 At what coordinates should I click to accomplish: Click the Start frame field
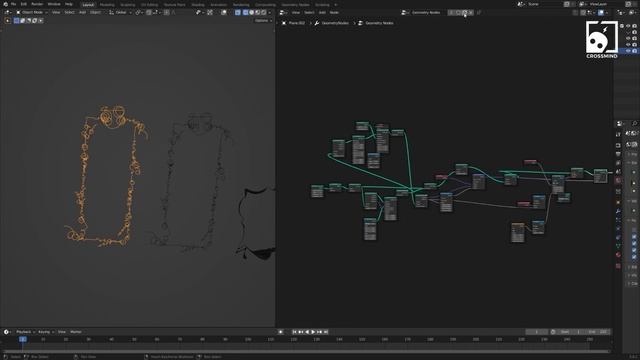click(x=571, y=332)
